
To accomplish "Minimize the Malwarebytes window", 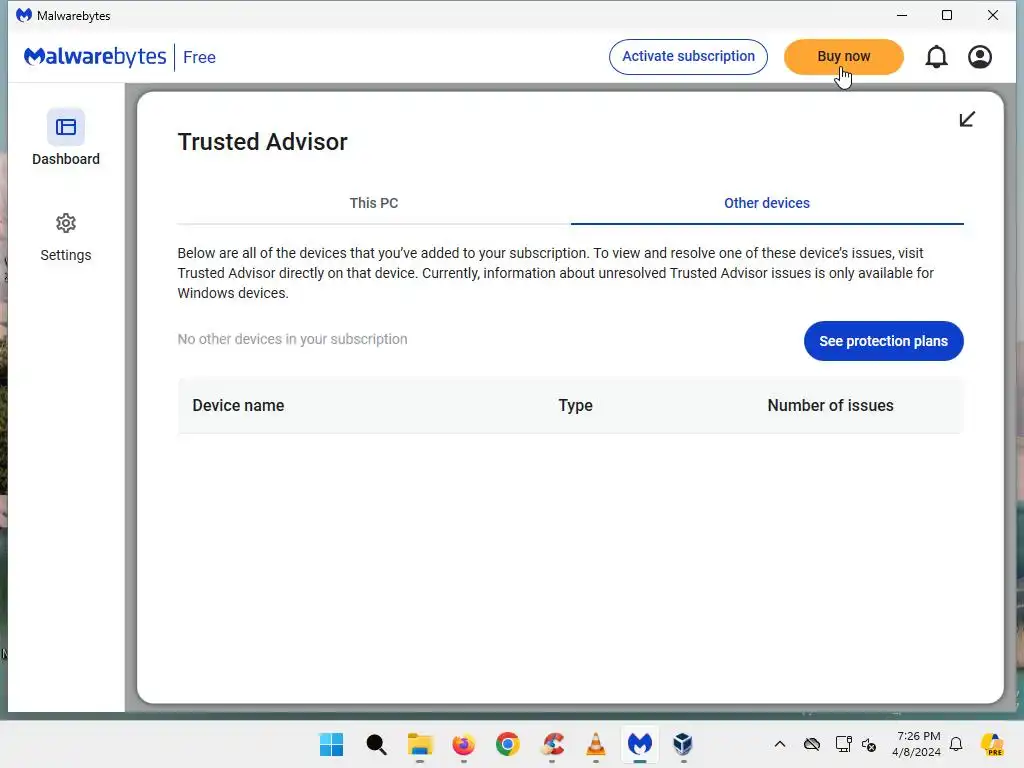I will (902, 15).
